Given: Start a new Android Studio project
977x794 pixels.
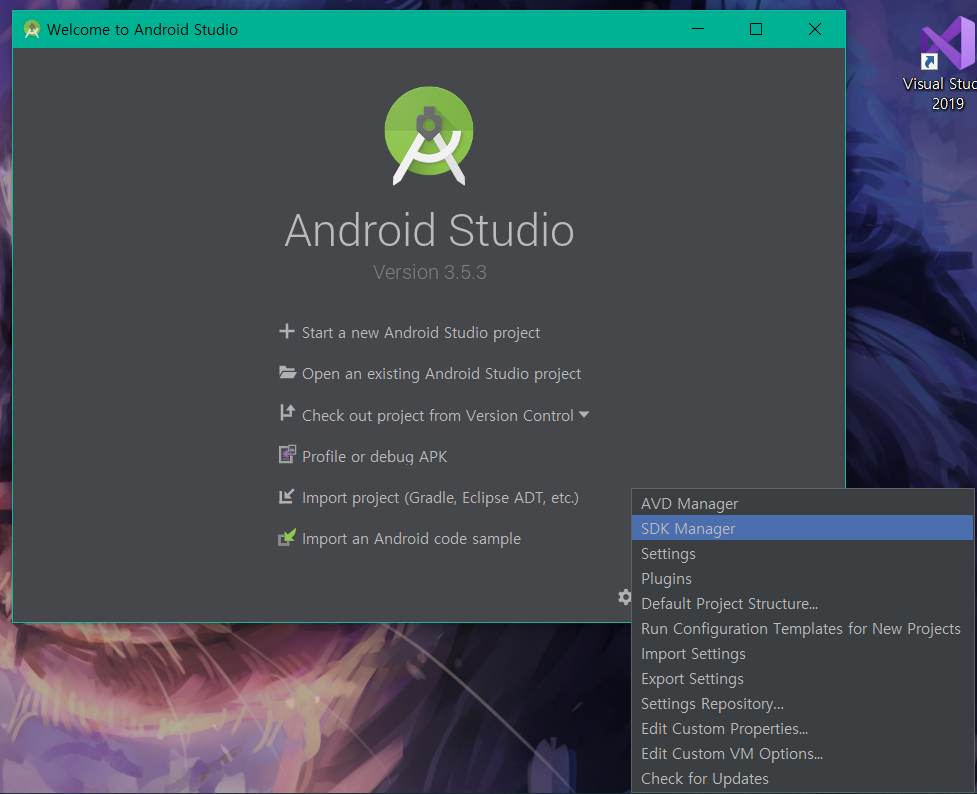Looking at the screenshot, I should (421, 333).
